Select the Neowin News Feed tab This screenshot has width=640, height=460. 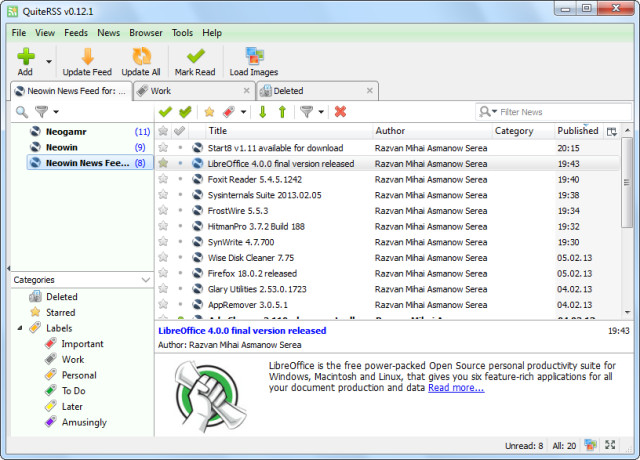(x=71, y=91)
